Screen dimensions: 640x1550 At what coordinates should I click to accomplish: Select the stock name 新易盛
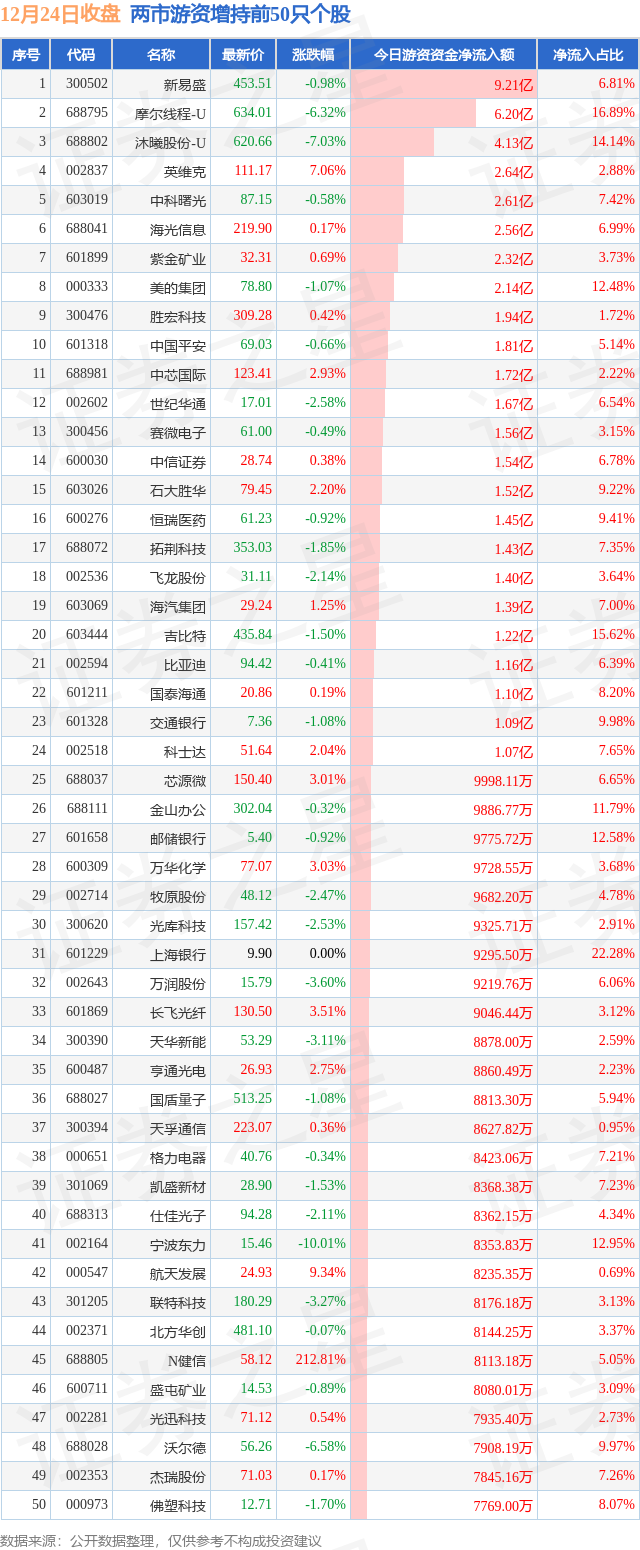pos(185,84)
